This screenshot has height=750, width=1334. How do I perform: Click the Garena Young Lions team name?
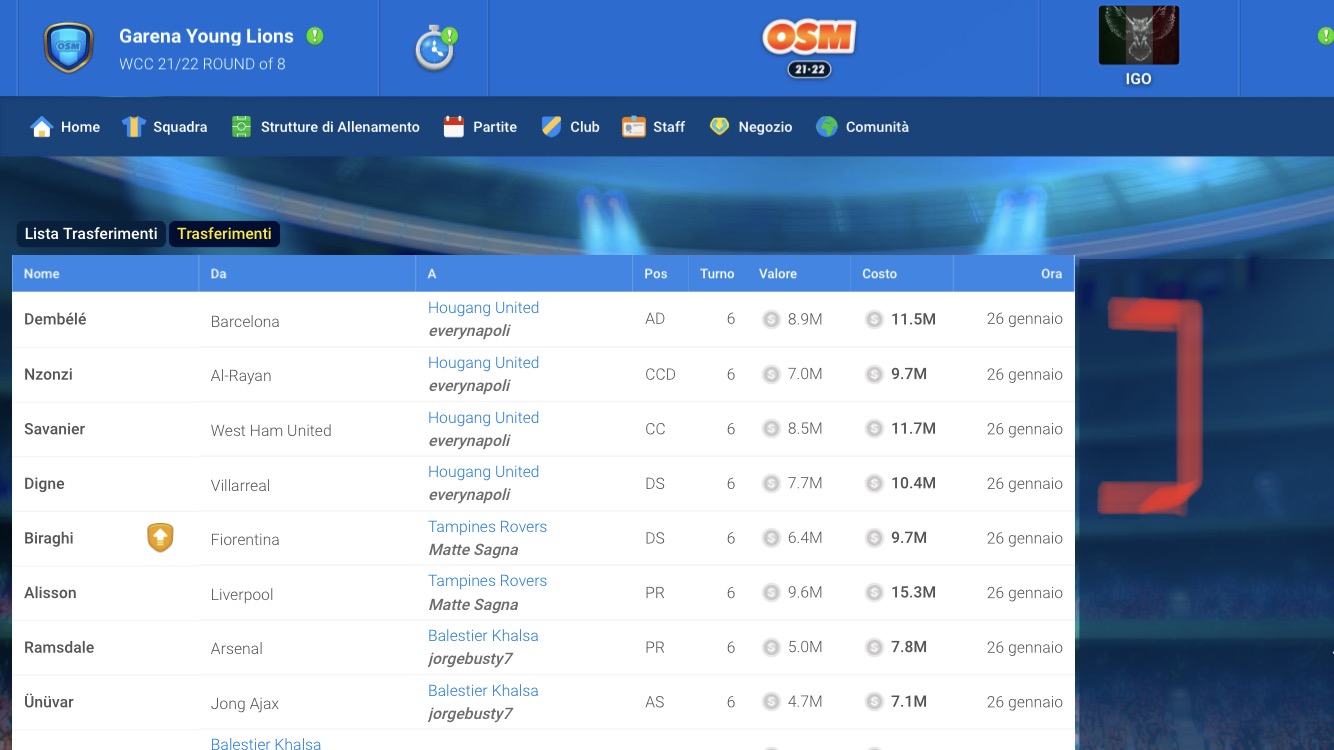206,36
